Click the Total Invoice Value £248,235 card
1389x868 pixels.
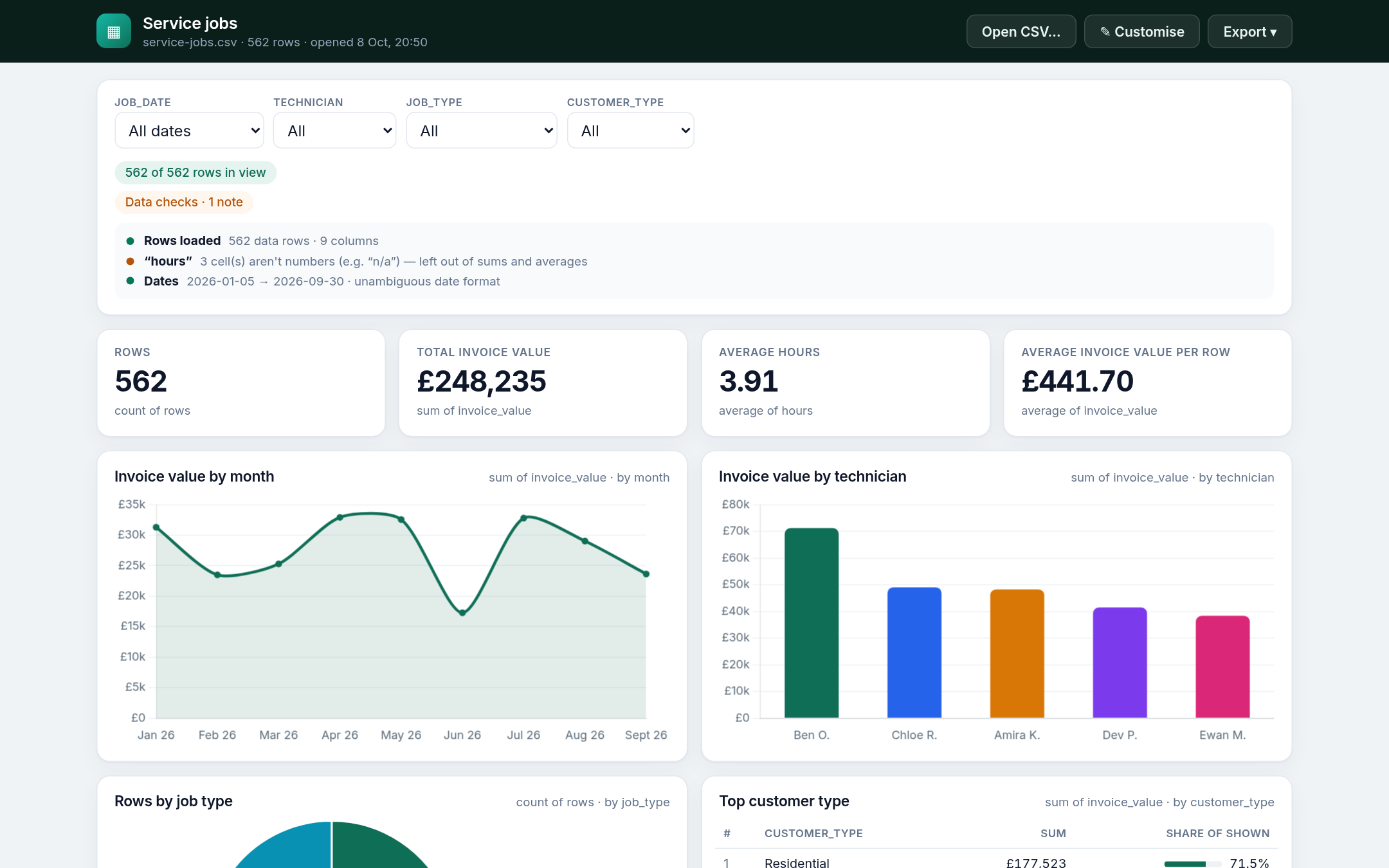pos(543,383)
